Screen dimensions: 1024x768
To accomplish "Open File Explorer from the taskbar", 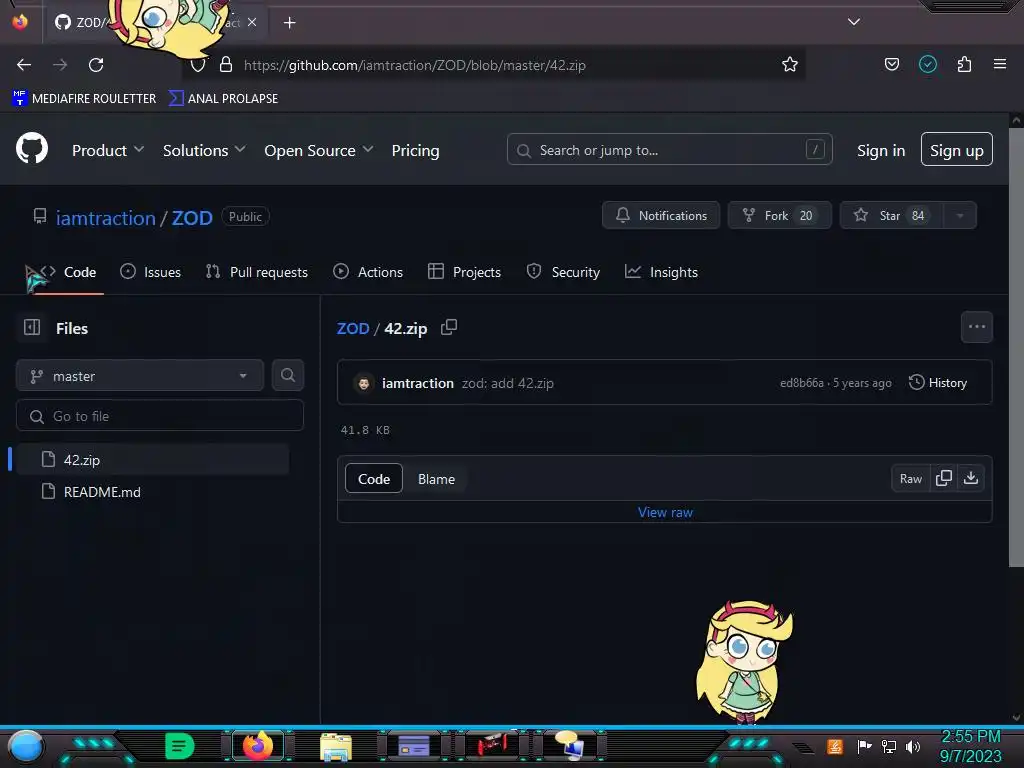I will 336,746.
